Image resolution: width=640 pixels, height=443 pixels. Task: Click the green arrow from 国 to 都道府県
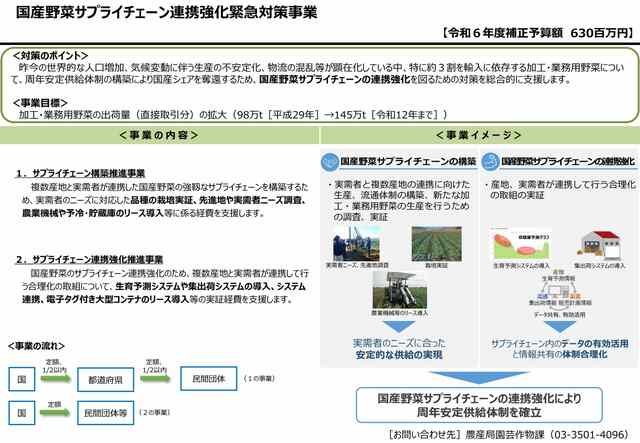tap(53, 378)
